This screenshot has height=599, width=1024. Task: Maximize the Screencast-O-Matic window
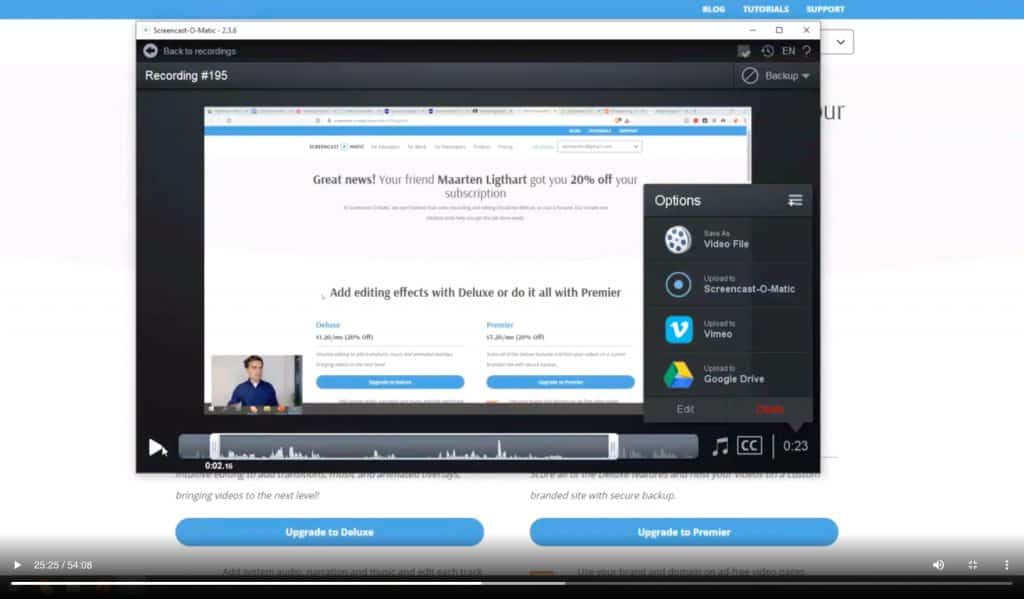pyautogui.click(x=779, y=30)
